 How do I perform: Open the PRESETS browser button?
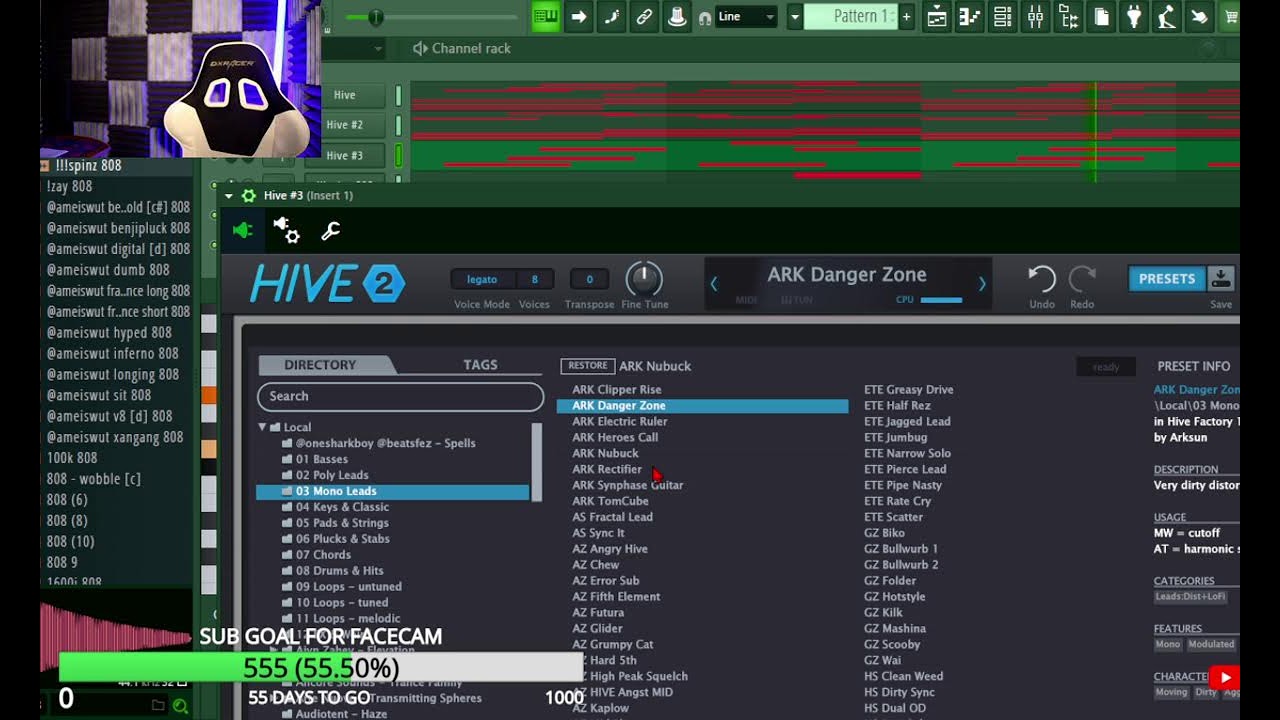click(x=1166, y=279)
